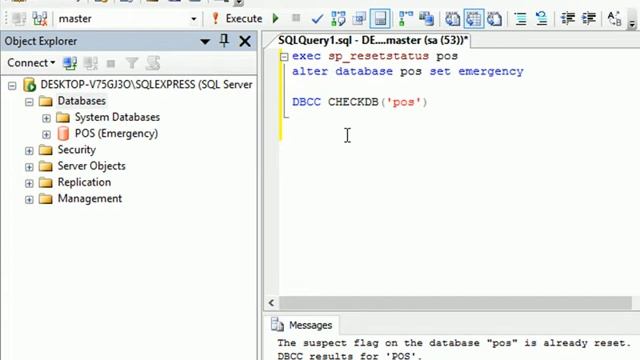Close the Object Explorer panel
The width and height of the screenshot is (640, 360).
coord(245,41)
